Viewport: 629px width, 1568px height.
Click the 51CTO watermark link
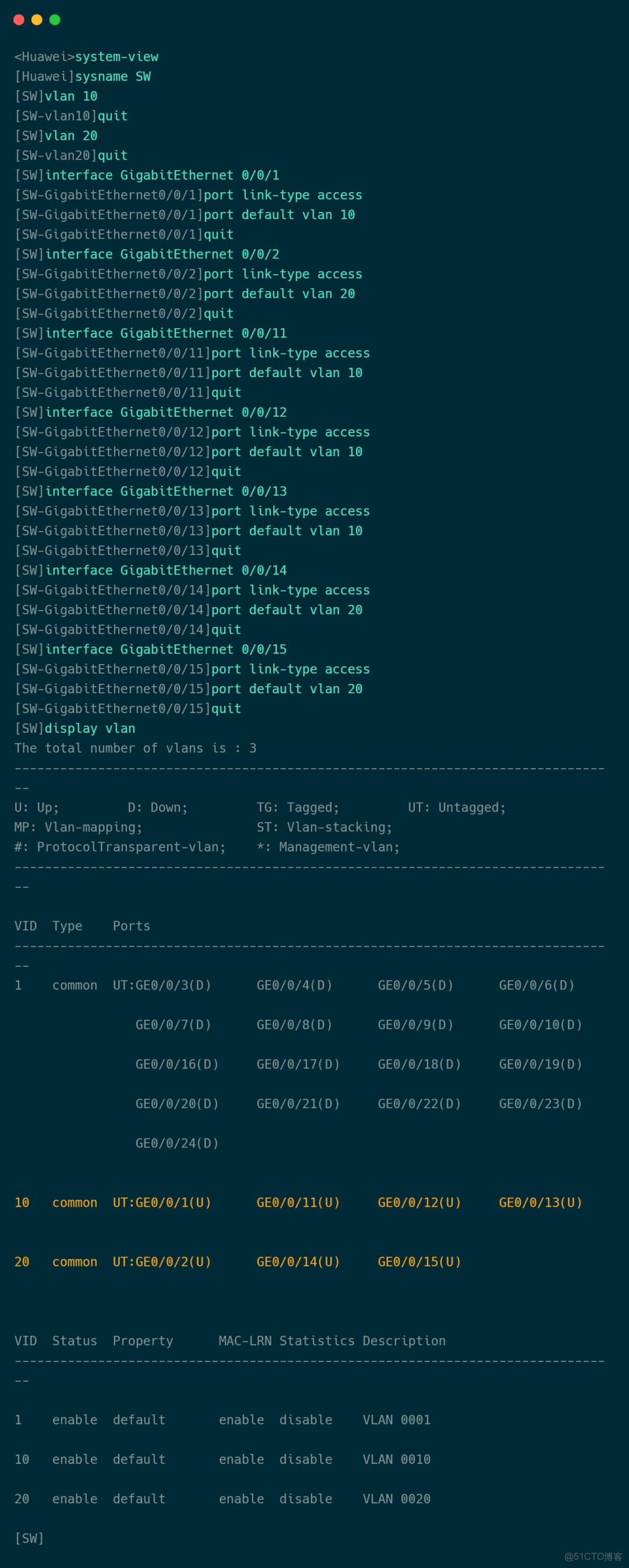592,1556
